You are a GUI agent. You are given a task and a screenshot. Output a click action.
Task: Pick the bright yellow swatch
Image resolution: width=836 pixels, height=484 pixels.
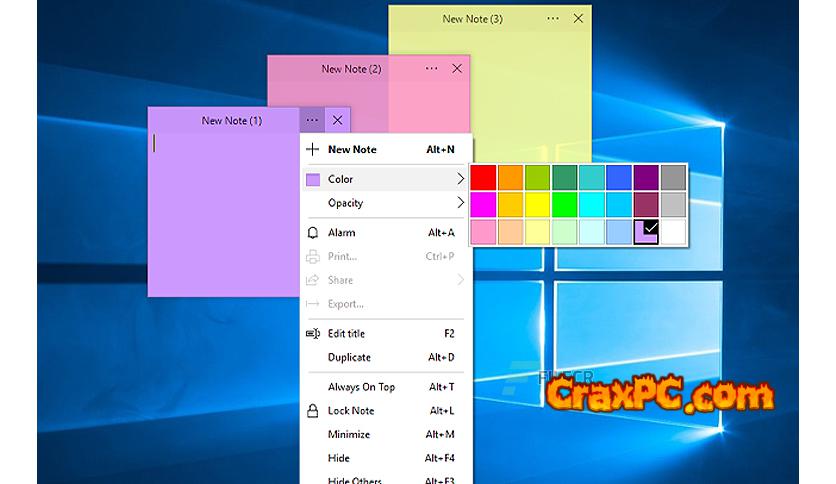tap(537, 205)
